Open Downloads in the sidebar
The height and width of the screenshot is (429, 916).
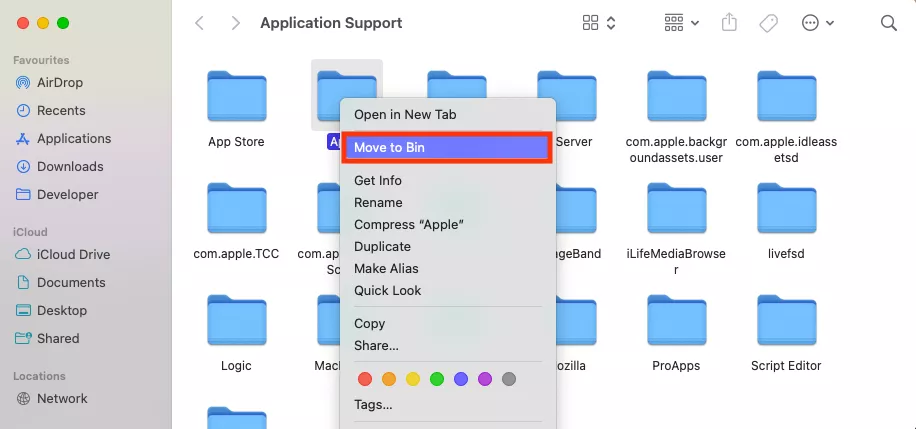point(59,167)
